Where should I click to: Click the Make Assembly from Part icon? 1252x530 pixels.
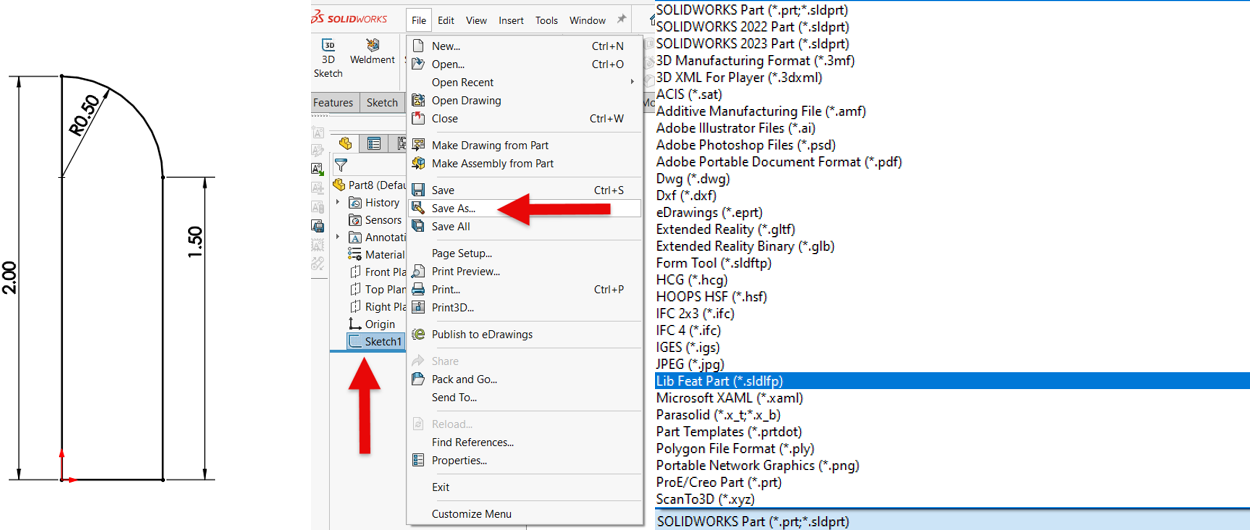[x=418, y=163]
